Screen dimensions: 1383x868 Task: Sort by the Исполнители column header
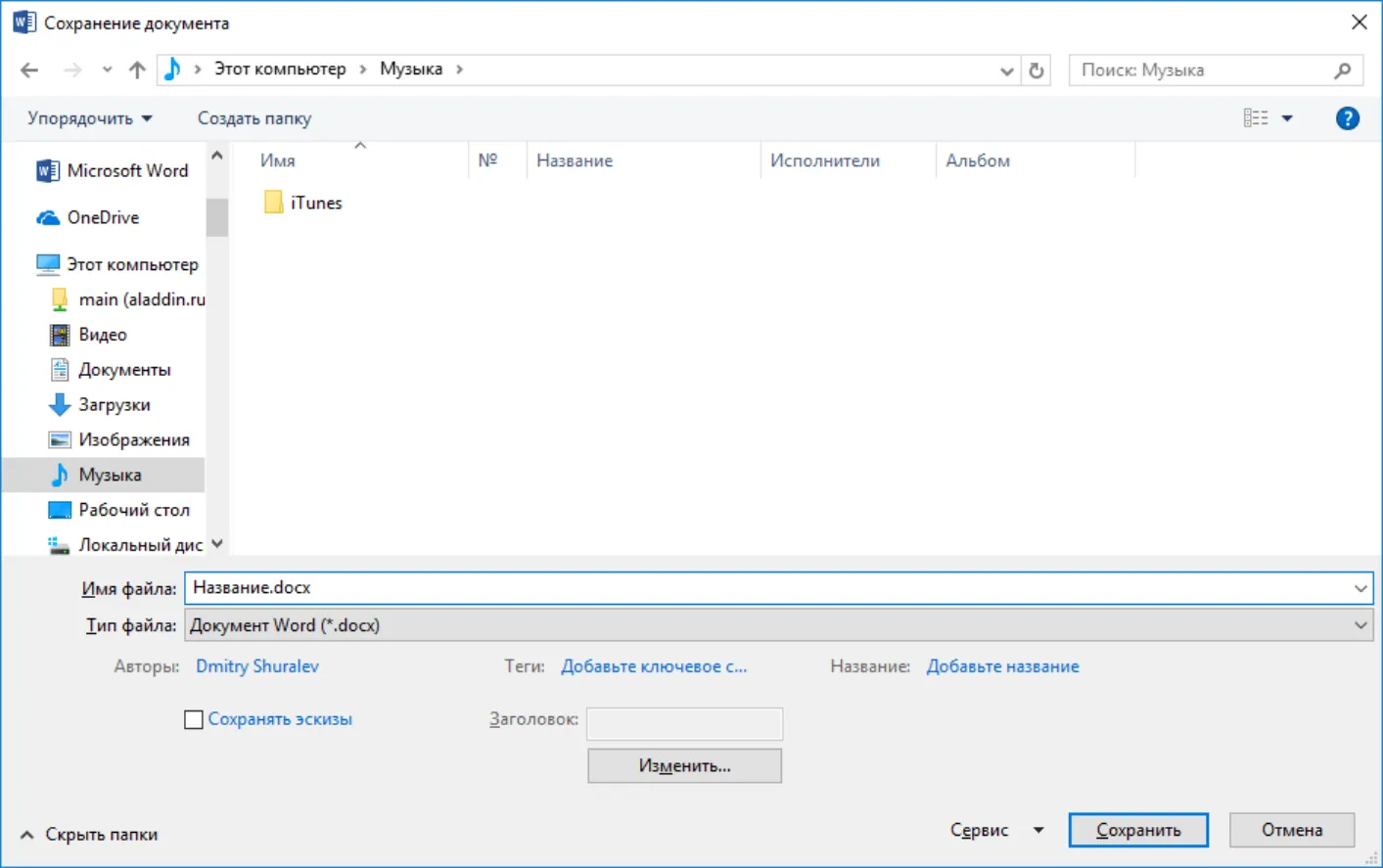pos(825,160)
